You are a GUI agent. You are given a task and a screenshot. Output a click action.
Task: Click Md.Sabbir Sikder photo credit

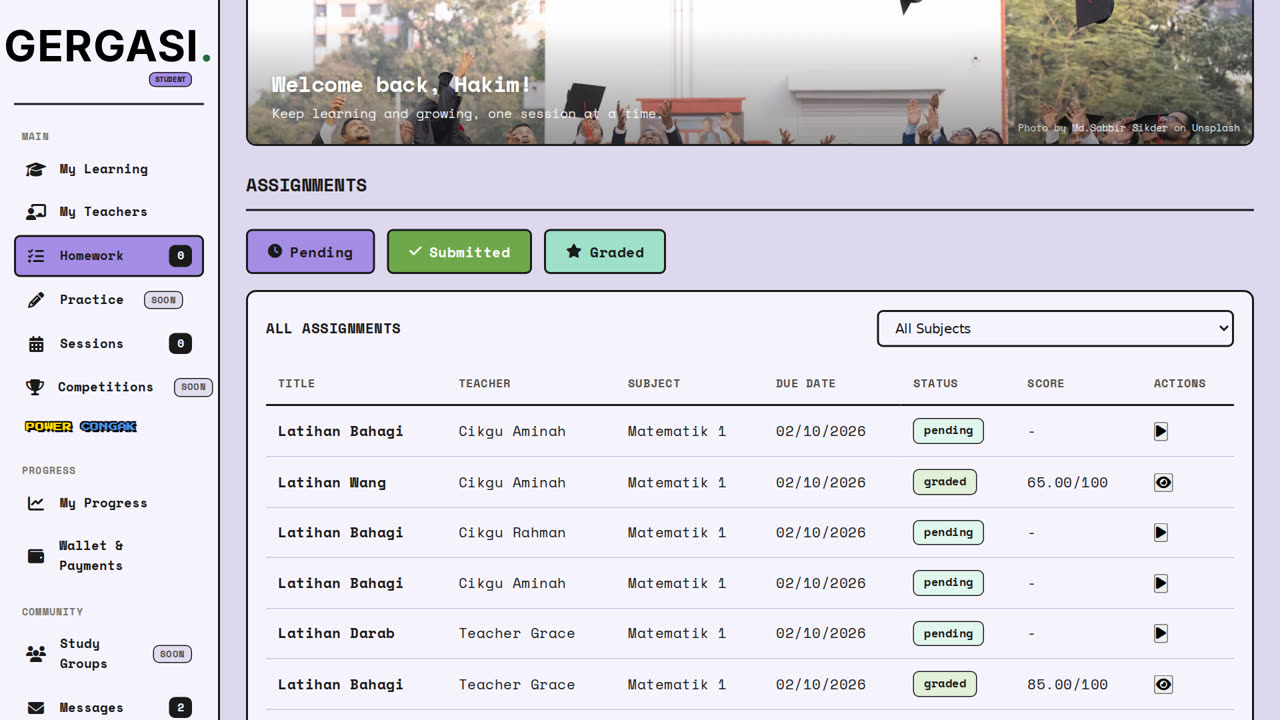pyautogui.click(x=1120, y=128)
